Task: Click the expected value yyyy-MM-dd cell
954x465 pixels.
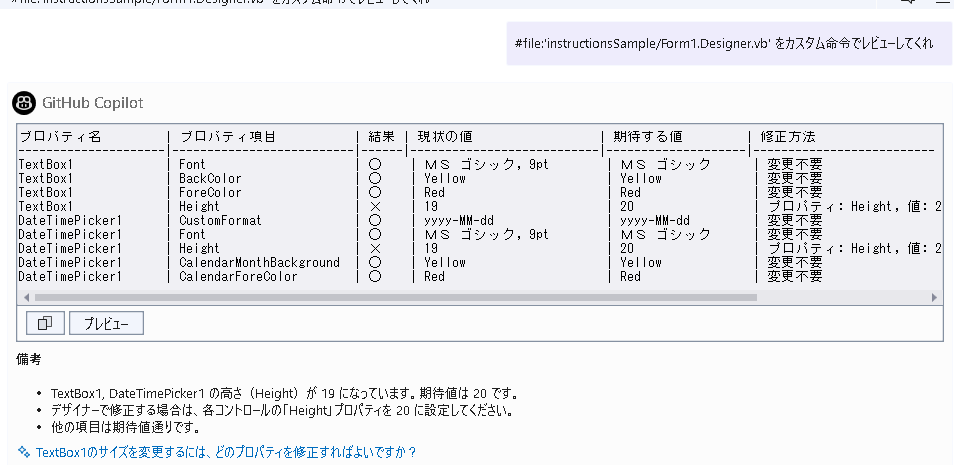Action: pos(655,220)
